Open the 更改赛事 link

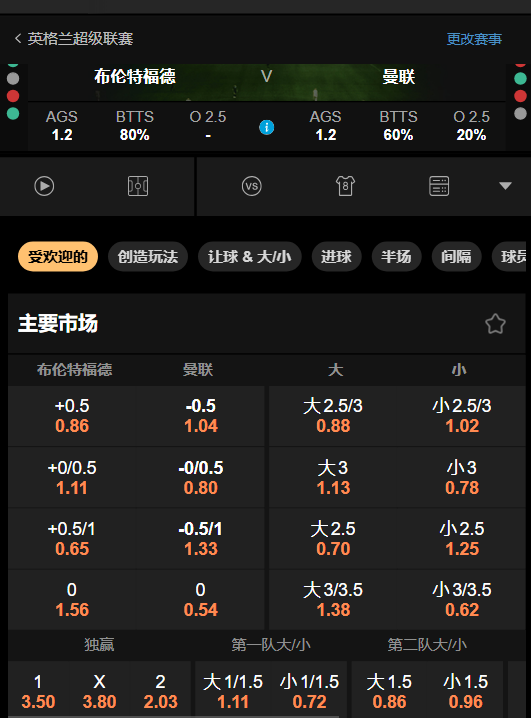[474, 39]
